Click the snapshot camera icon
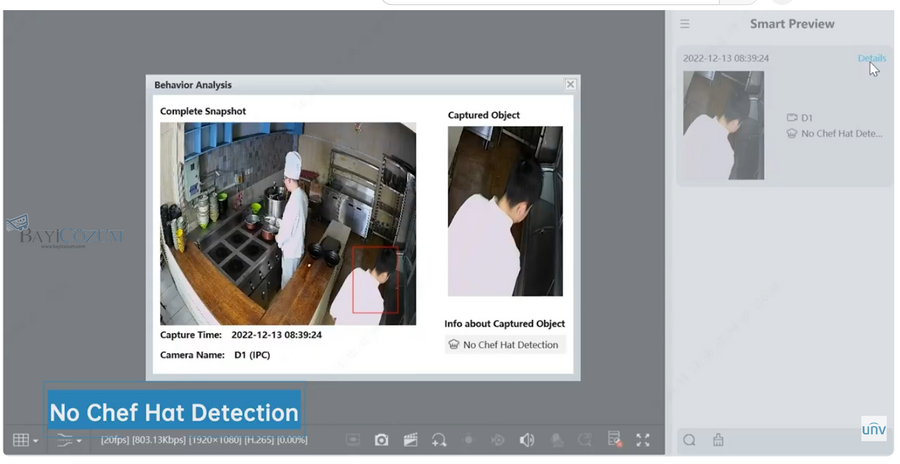The height and width of the screenshot is (464, 900). coord(381,440)
